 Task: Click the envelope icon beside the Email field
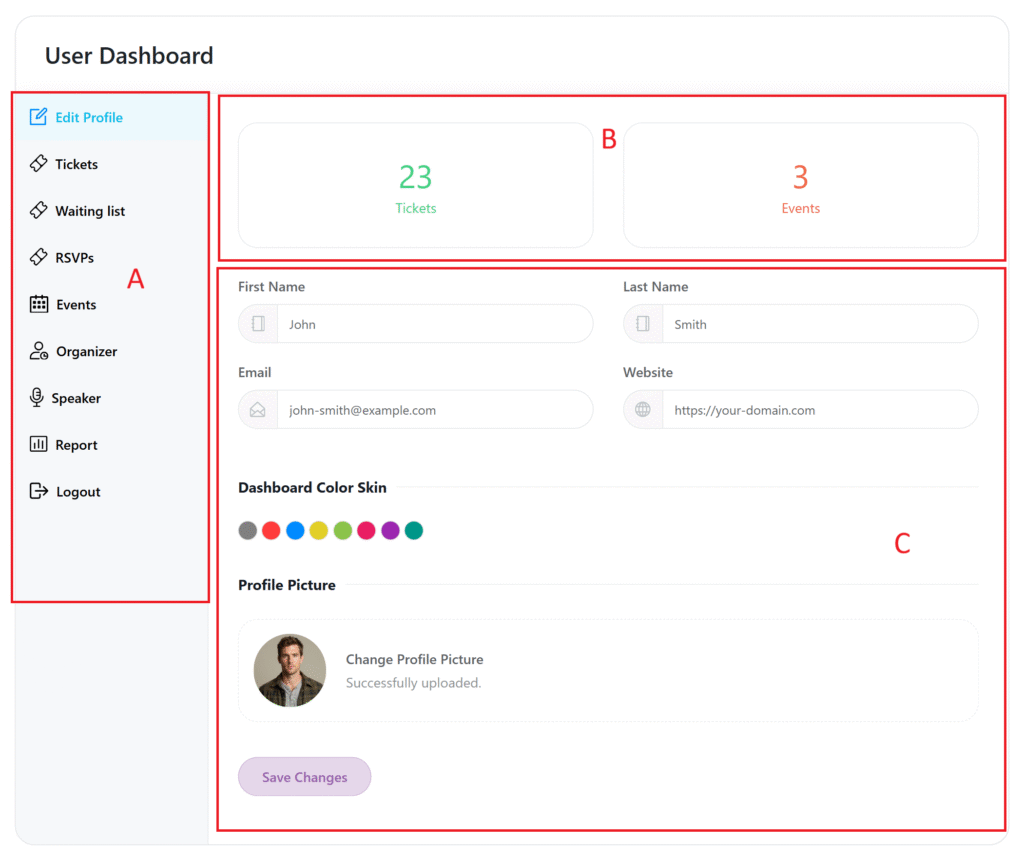pyautogui.click(x=257, y=409)
